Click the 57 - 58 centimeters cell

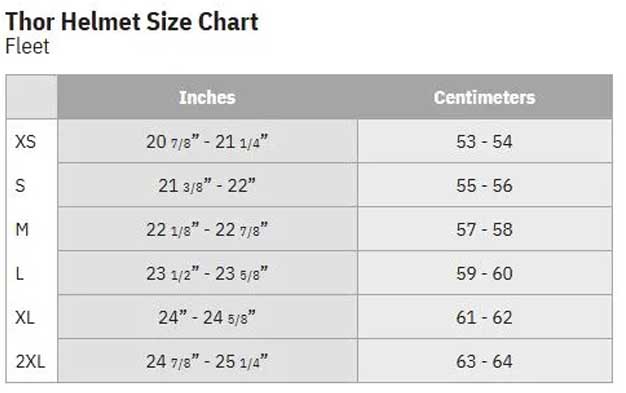coord(485,229)
